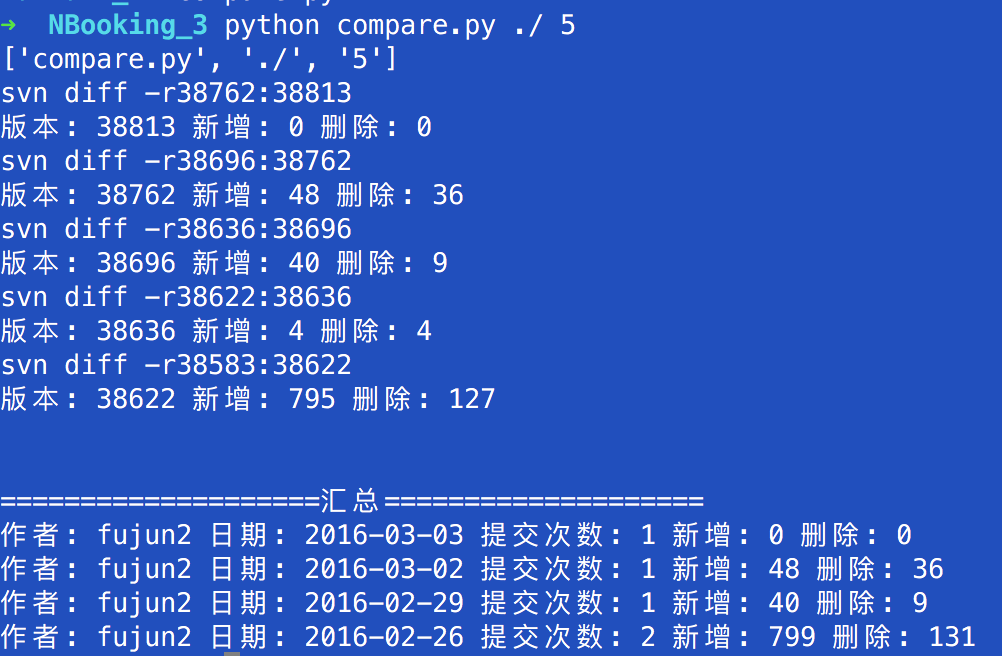Viewport: 1002px width, 656px height.
Task: Click the line 'svn diff -r38696:38762'
Action: coord(176,161)
